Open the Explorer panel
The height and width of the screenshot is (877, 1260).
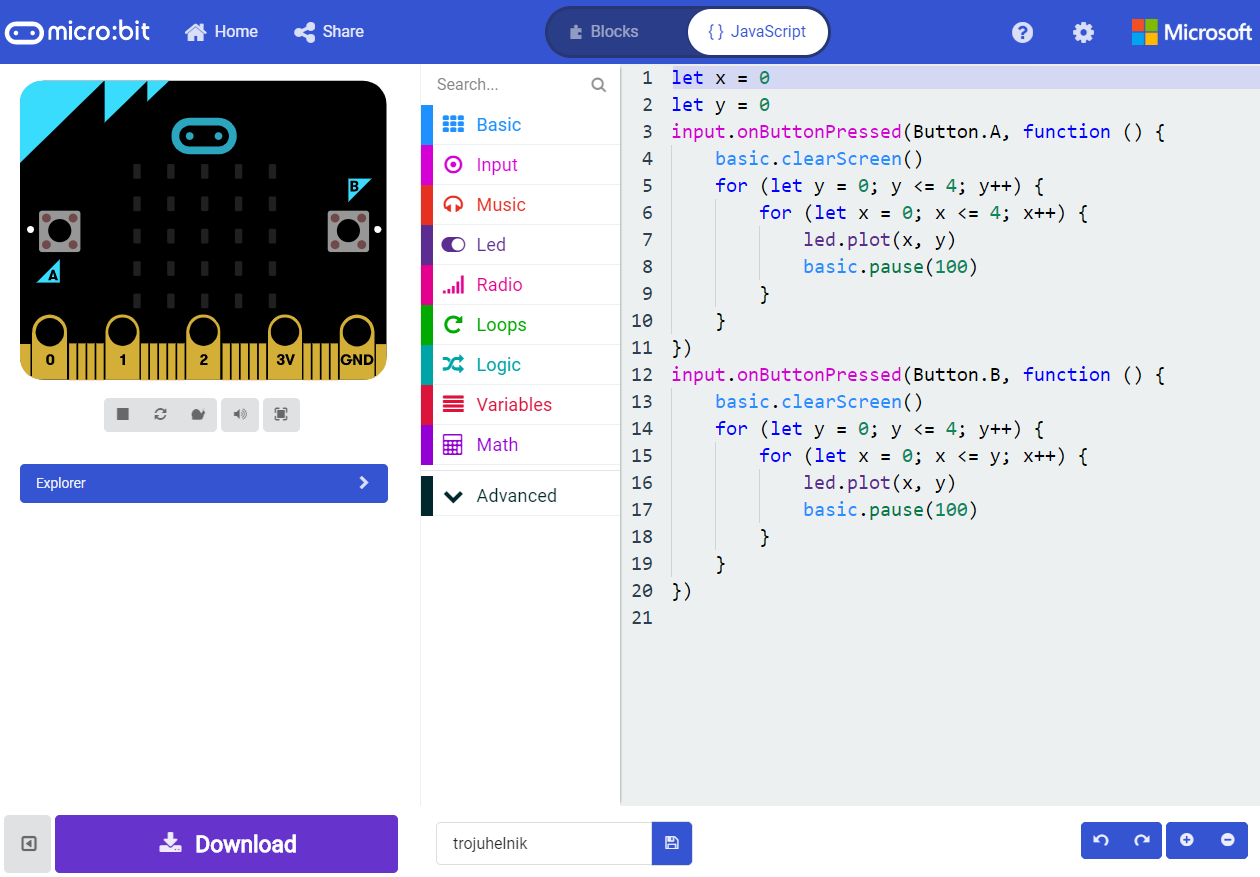click(204, 483)
